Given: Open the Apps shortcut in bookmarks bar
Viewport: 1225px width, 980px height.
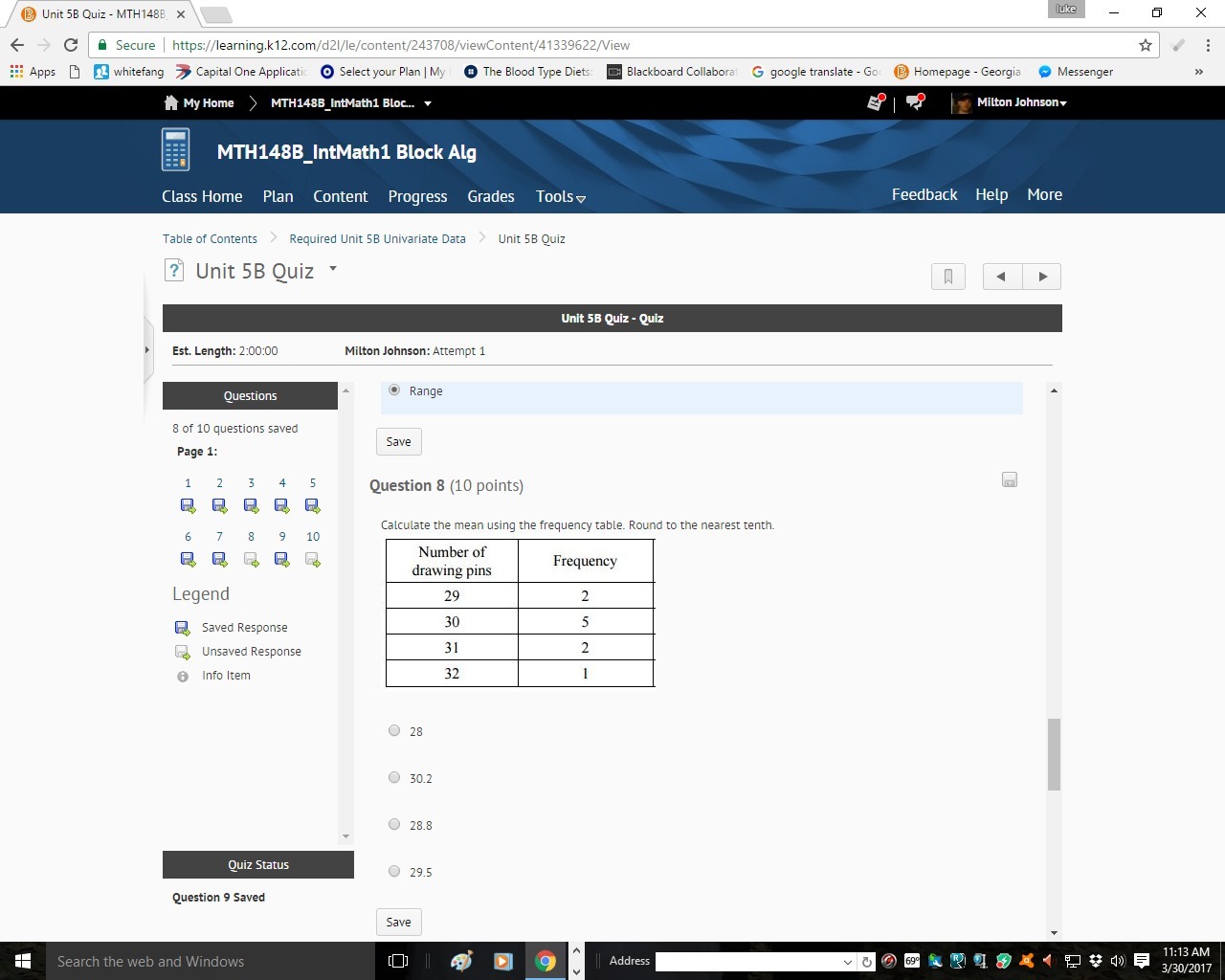Looking at the screenshot, I should (33, 72).
